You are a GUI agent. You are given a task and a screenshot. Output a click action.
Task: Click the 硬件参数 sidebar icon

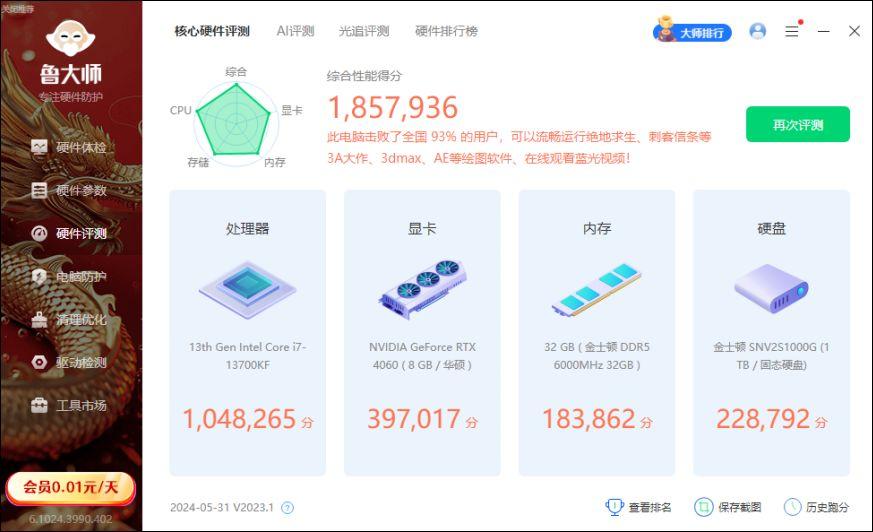[39, 190]
